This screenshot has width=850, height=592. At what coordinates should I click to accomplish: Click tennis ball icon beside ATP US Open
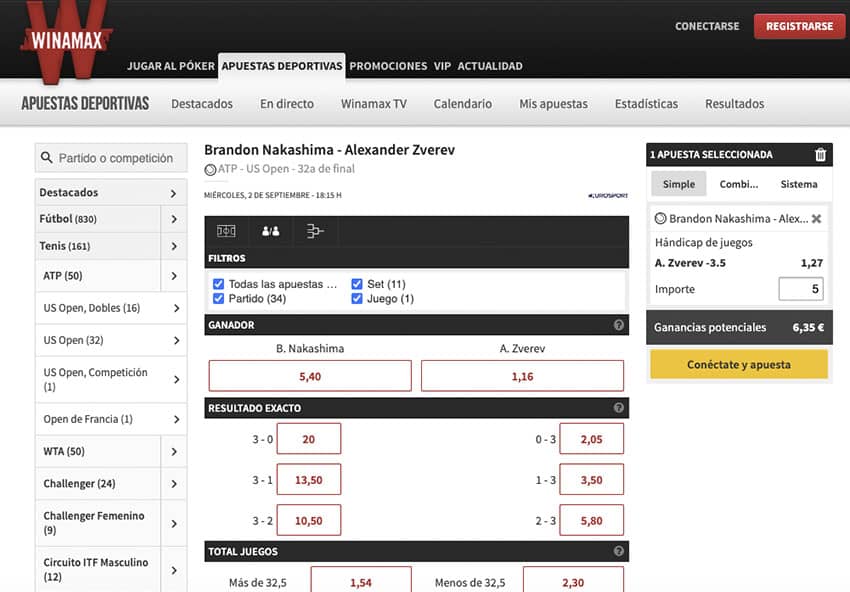[210, 170]
